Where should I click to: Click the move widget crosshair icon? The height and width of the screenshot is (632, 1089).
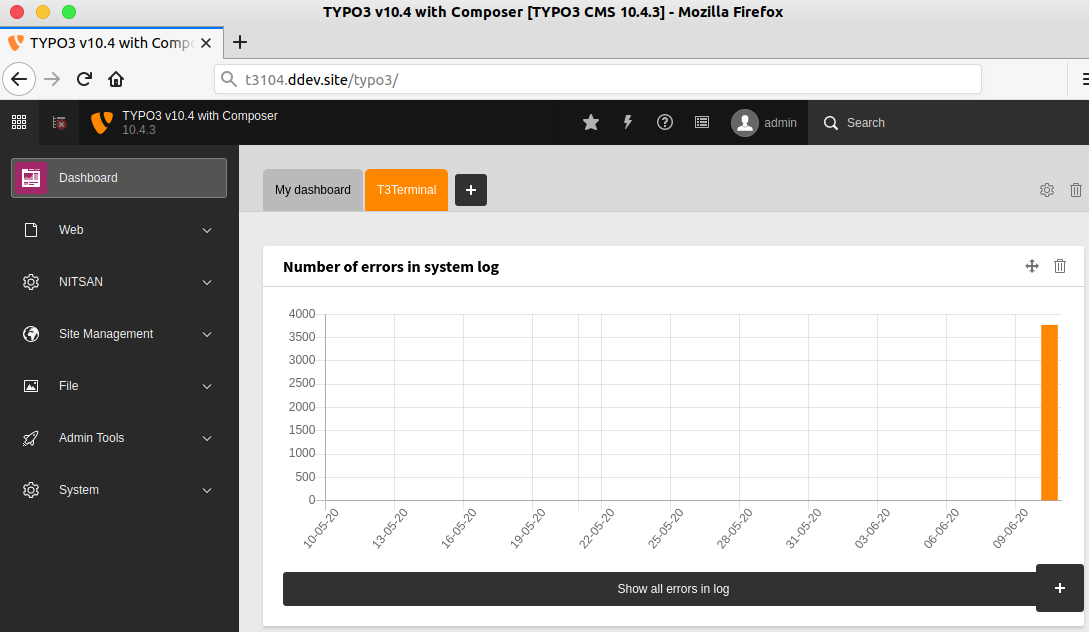[x=1031, y=266]
